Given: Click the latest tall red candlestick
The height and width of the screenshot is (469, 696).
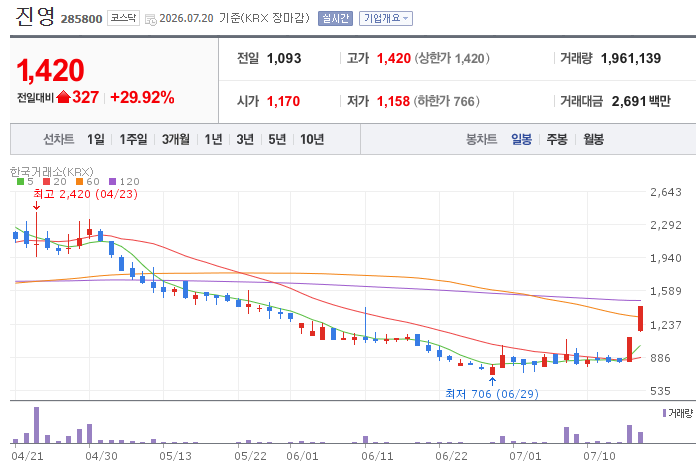Looking at the screenshot, I should pyautogui.click(x=641, y=319).
